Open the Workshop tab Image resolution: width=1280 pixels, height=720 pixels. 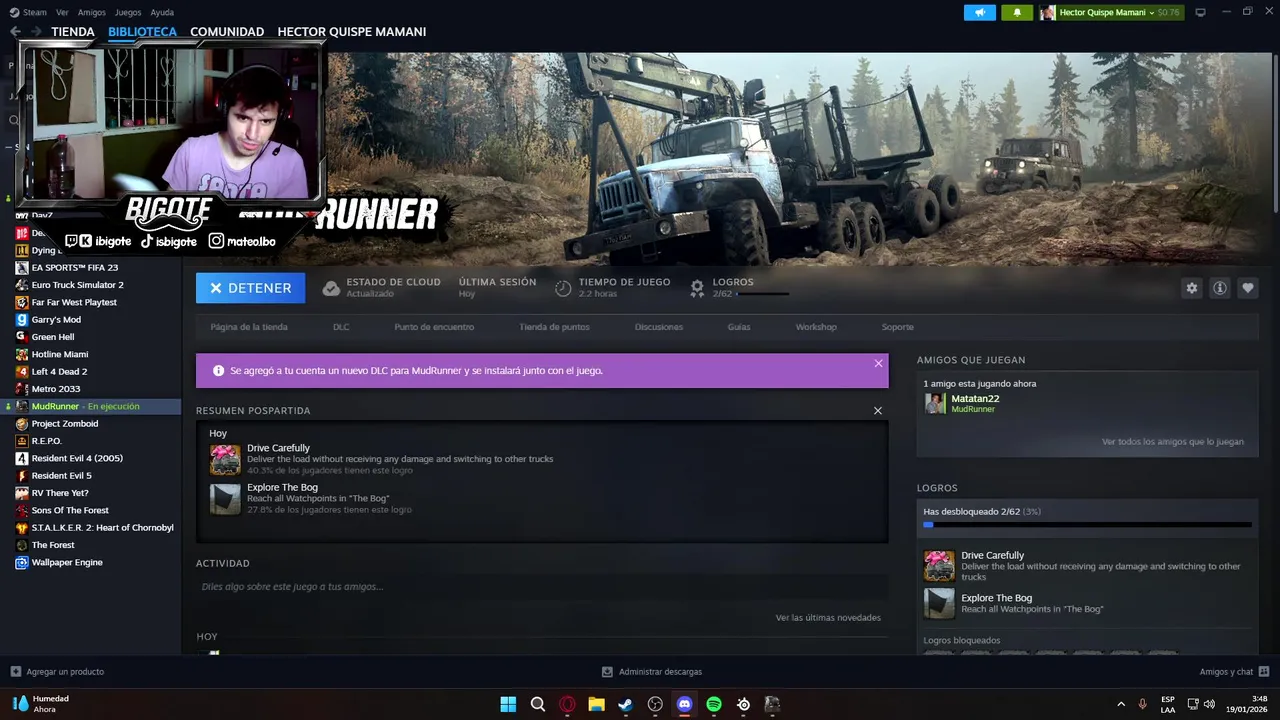coord(816,327)
